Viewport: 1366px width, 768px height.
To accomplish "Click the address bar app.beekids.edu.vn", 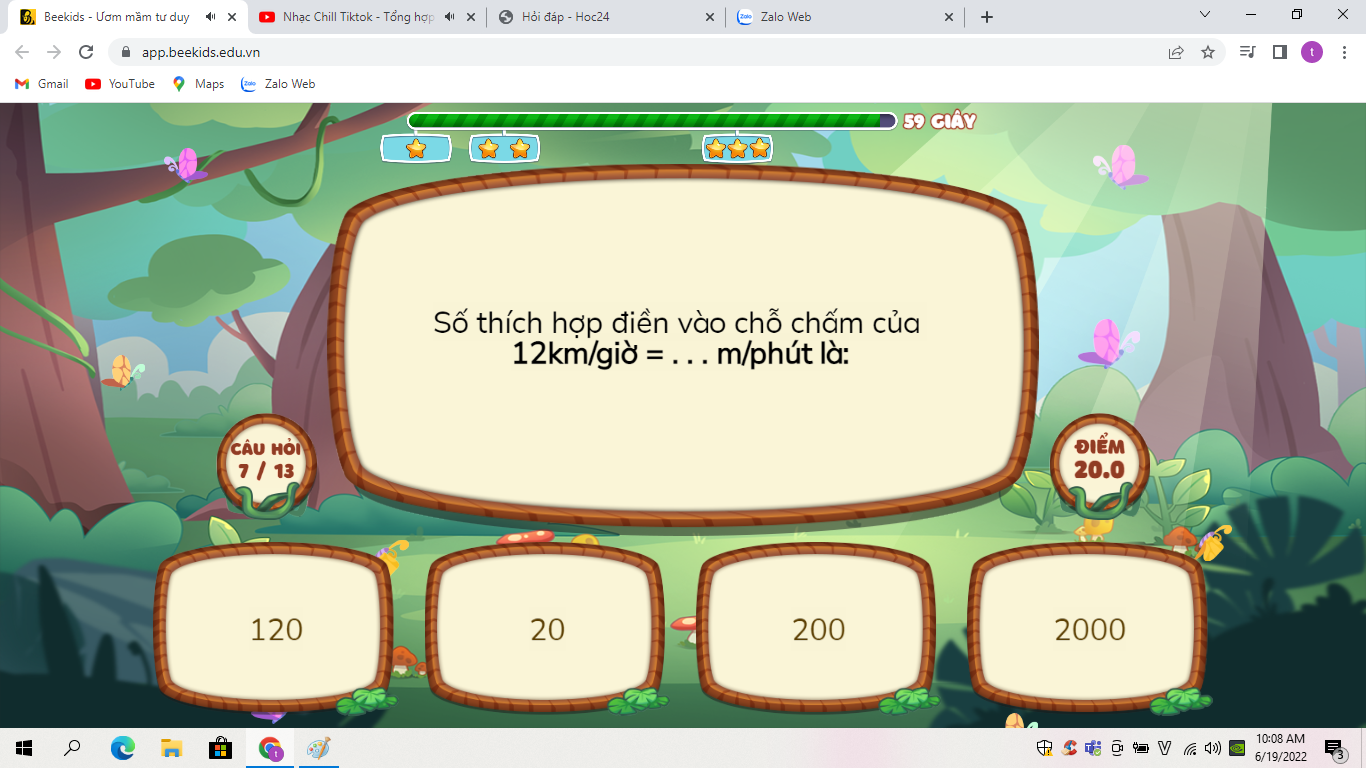I will point(200,52).
